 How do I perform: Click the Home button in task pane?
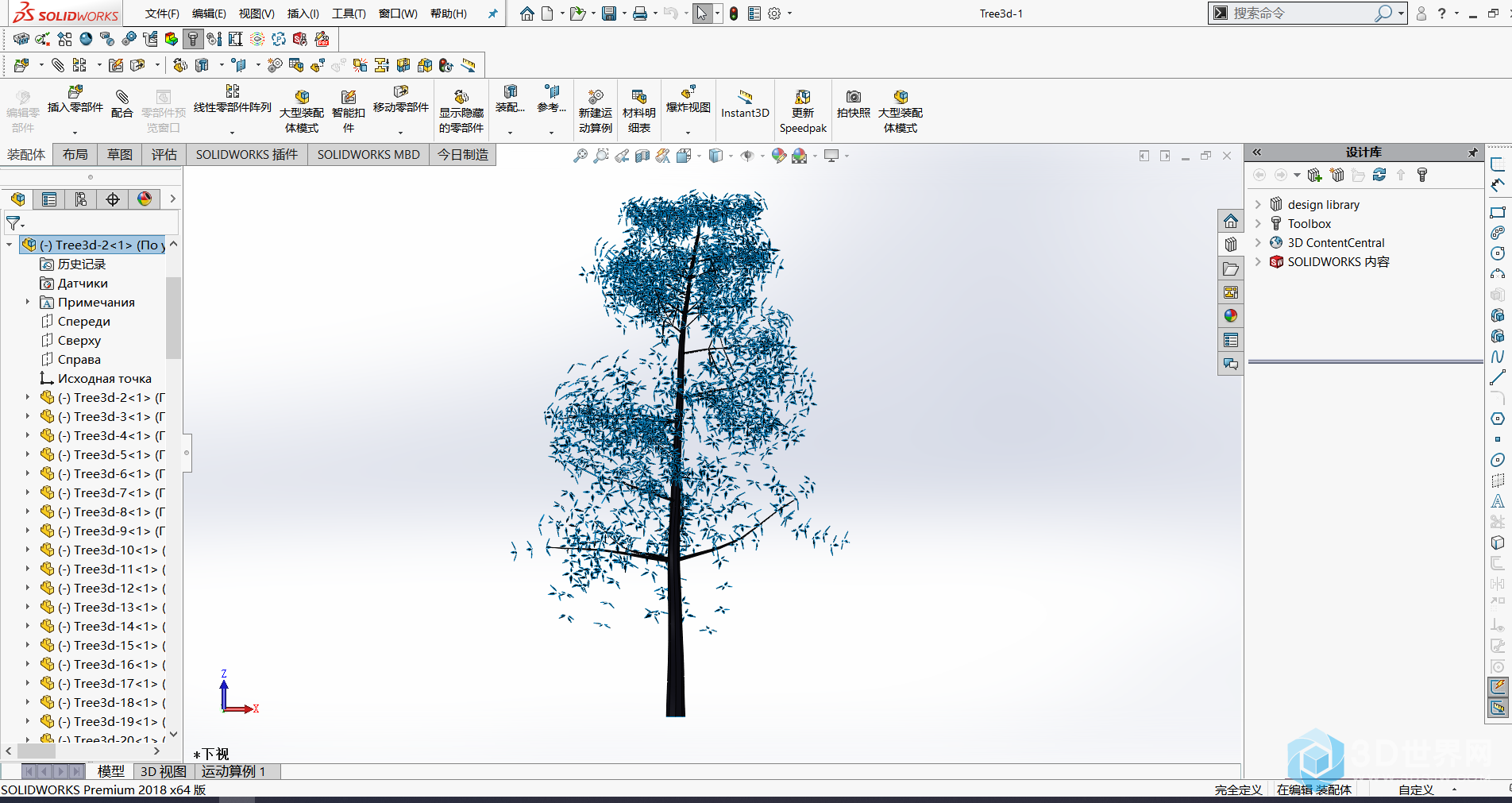point(1230,221)
